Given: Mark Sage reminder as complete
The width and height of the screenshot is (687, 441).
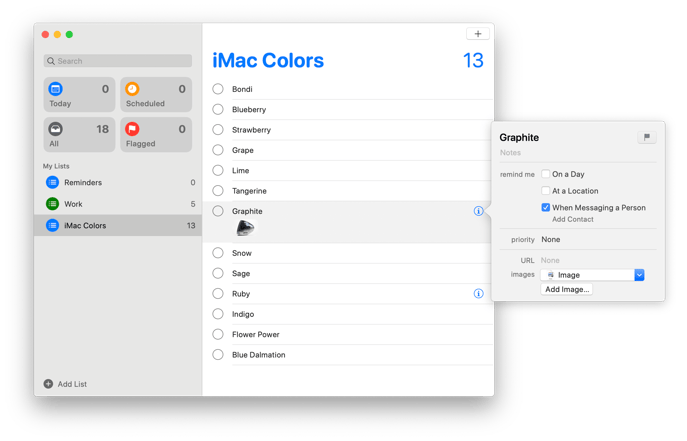Looking at the screenshot, I should pos(218,273).
